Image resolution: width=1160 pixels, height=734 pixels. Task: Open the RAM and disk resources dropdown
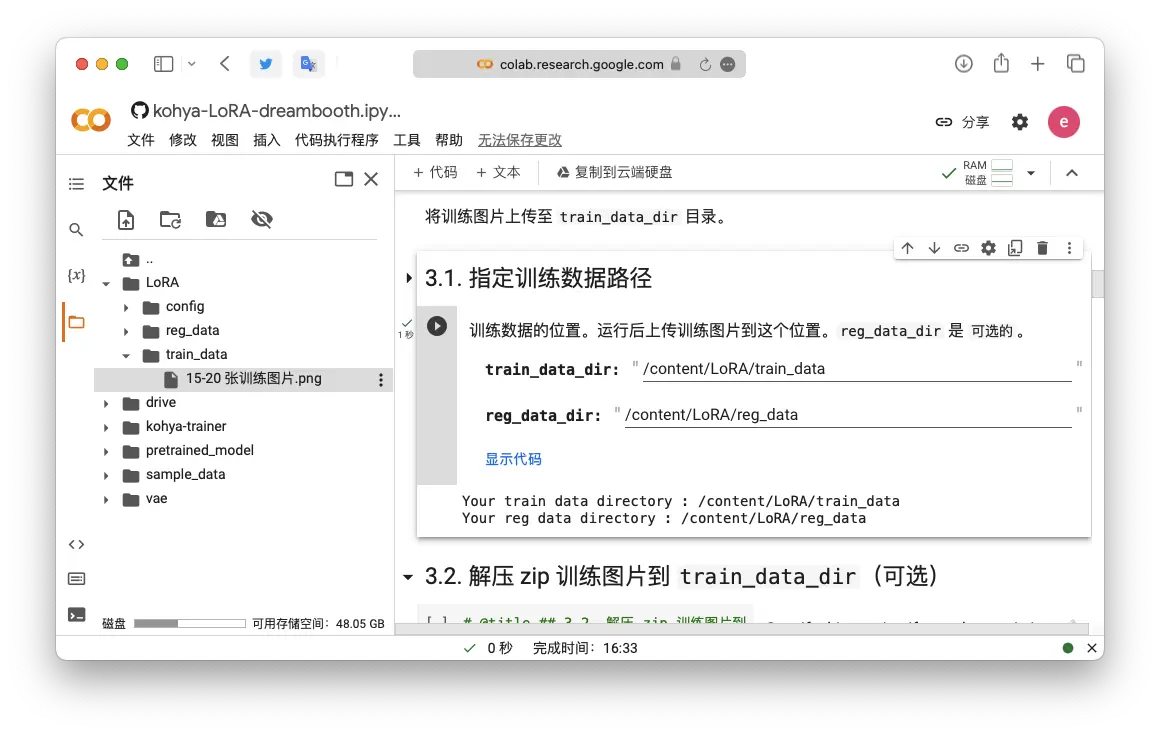pyautogui.click(x=1031, y=173)
